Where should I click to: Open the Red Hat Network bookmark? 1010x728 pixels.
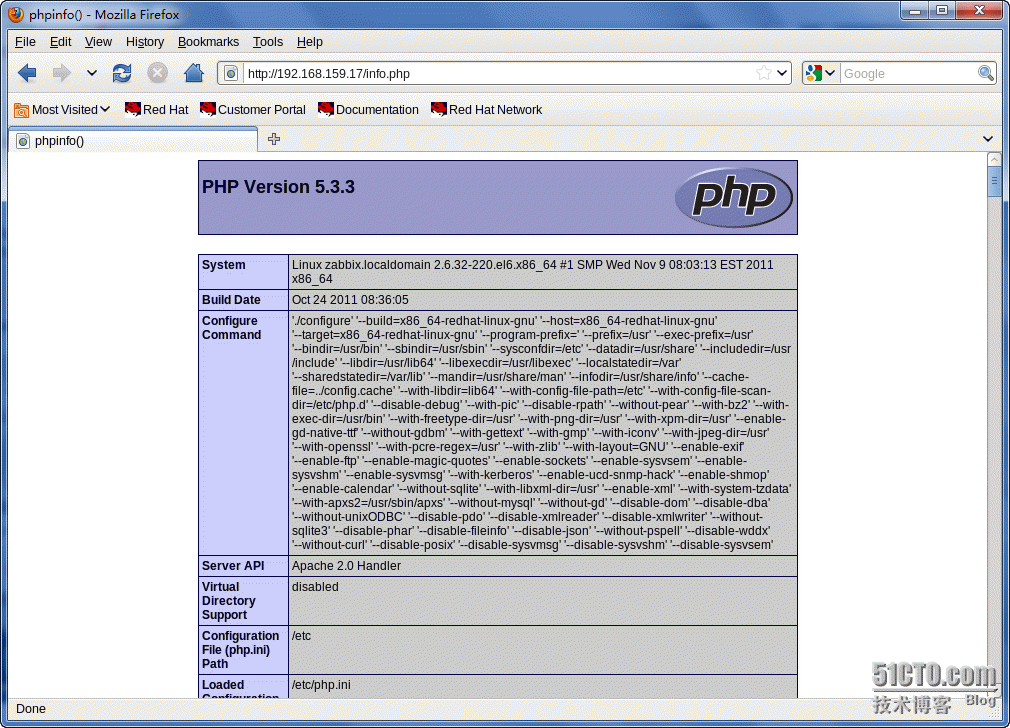(x=486, y=110)
